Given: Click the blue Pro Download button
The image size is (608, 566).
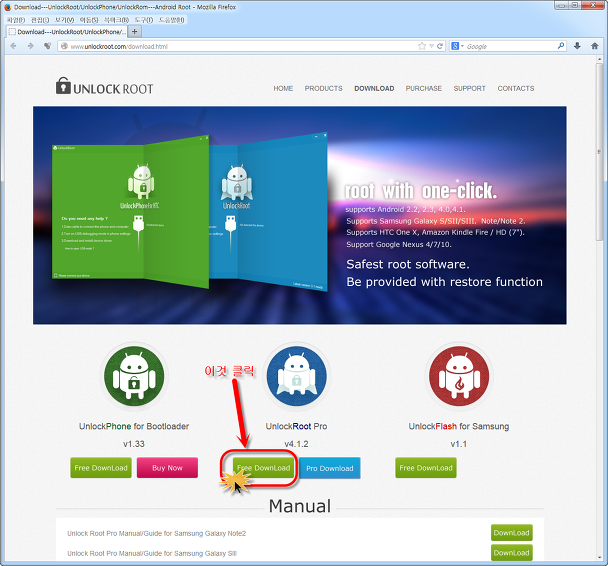Looking at the screenshot, I should (x=330, y=468).
